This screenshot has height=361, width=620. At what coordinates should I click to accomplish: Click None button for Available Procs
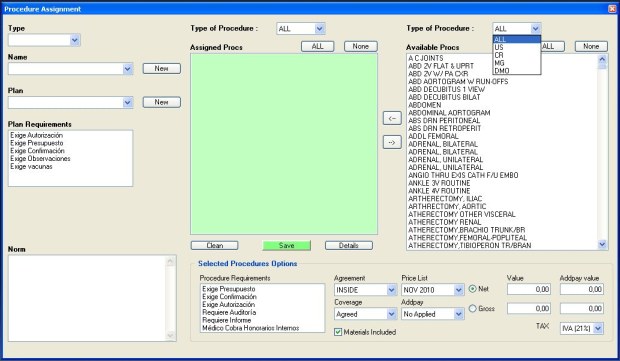coord(591,46)
